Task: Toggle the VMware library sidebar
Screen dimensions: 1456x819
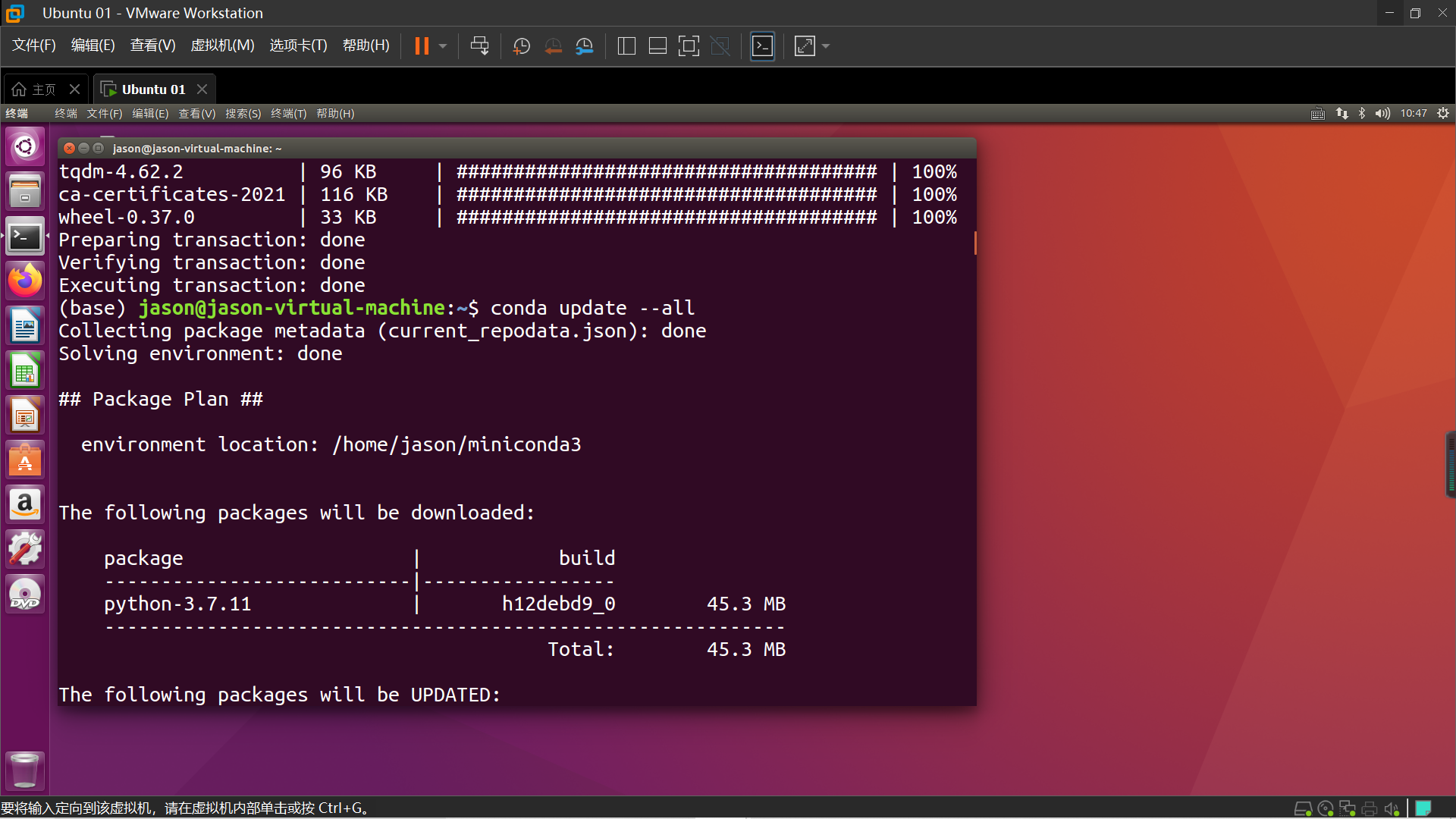Action: (x=626, y=46)
